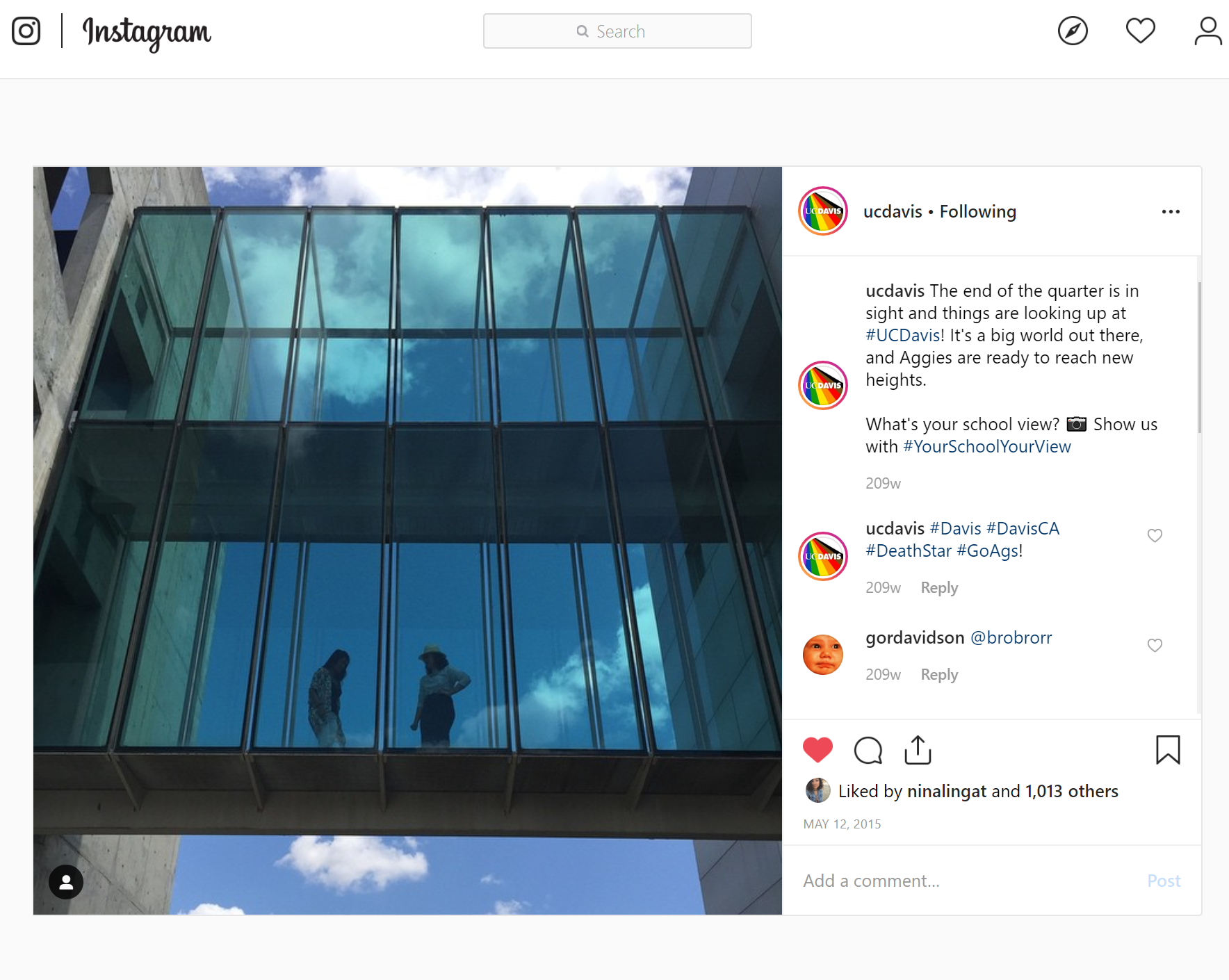Show tagged people icon on photo

[x=66, y=882]
